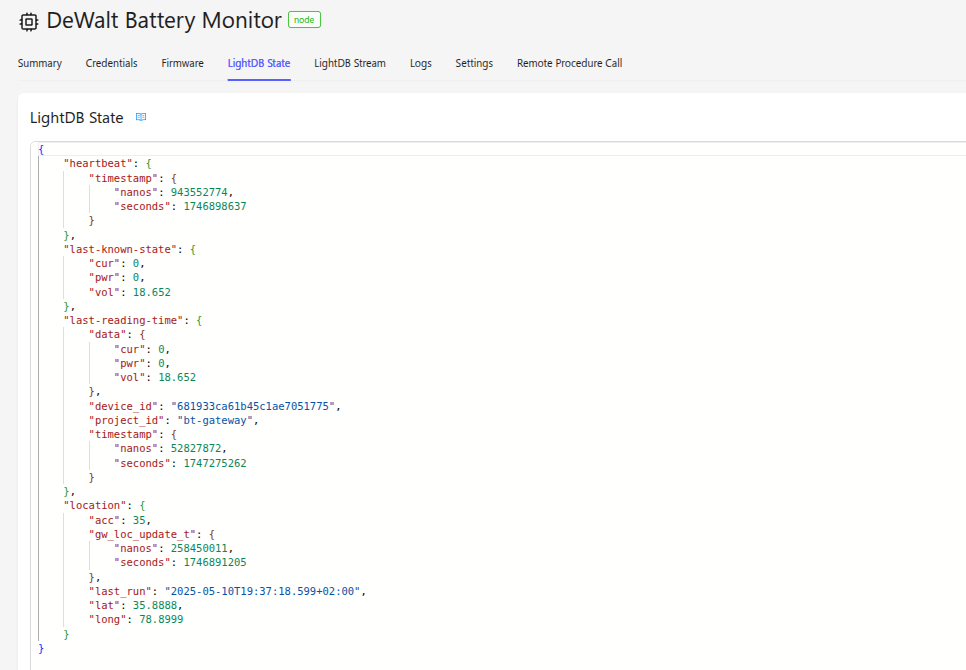966x670 pixels.
Task: Click nanos value 52827872
Action: 196,448
